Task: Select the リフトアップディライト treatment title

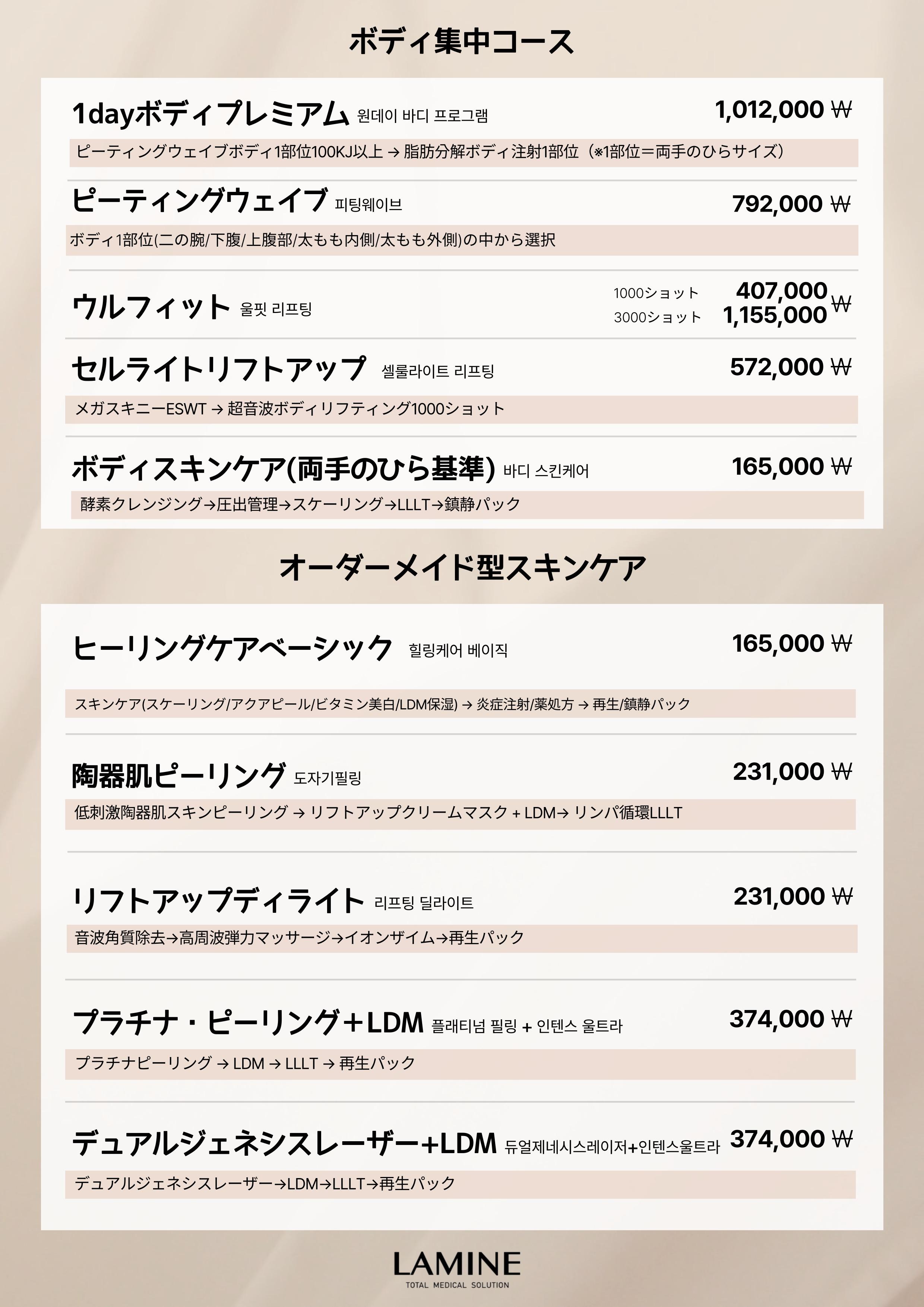Action: click(218, 901)
